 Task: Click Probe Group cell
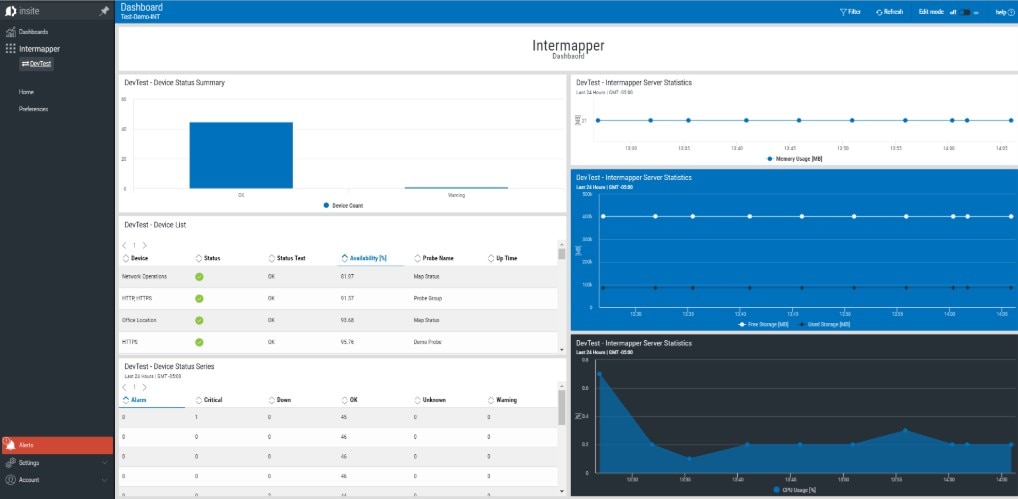point(428,298)
